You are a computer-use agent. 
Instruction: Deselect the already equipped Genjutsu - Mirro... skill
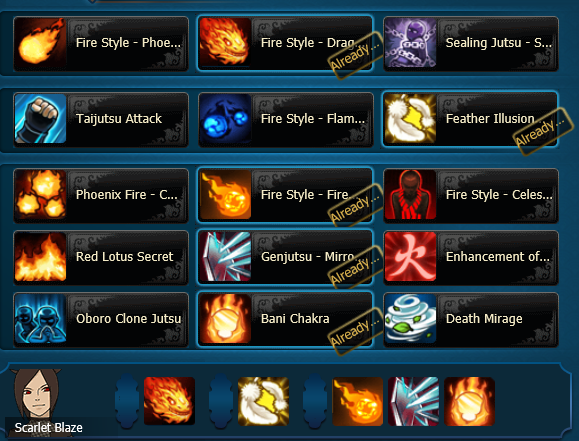[285, 257]
